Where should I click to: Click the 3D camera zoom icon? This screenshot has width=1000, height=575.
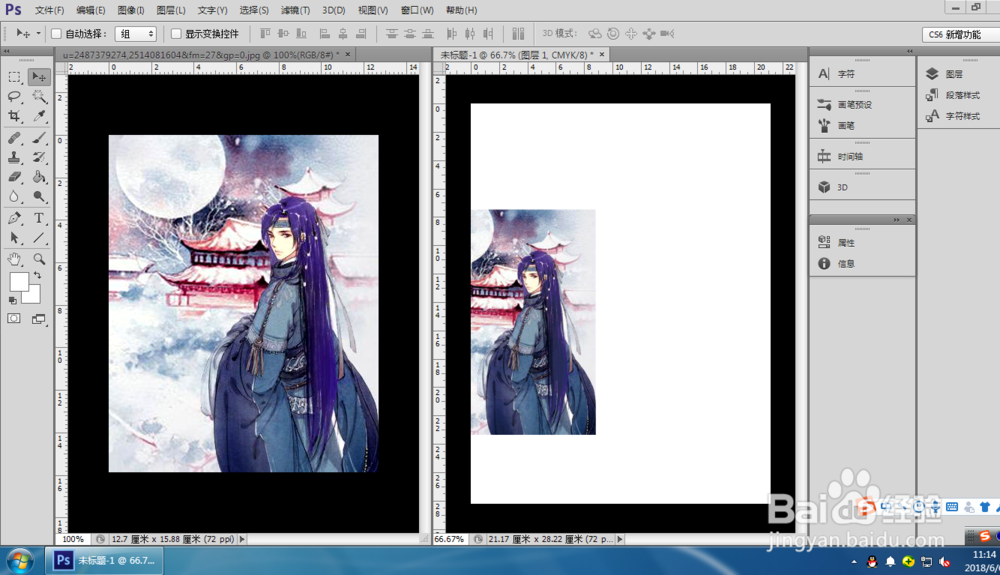click(667, 34)
